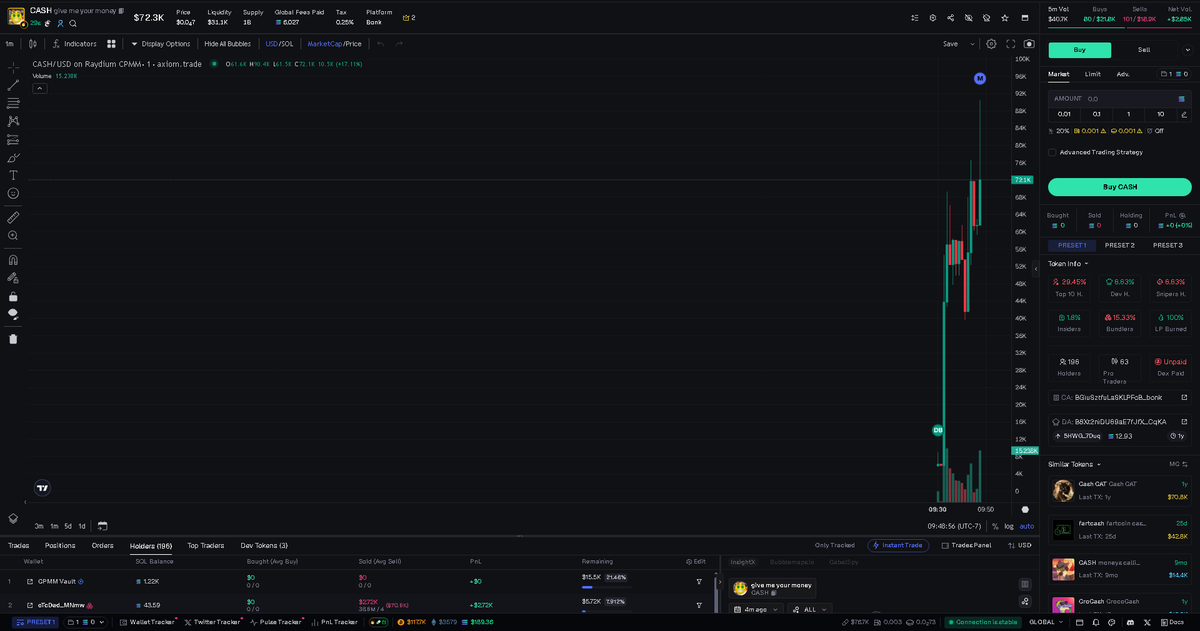
Task: Click the share icon in header
Action: pos(950,18)
